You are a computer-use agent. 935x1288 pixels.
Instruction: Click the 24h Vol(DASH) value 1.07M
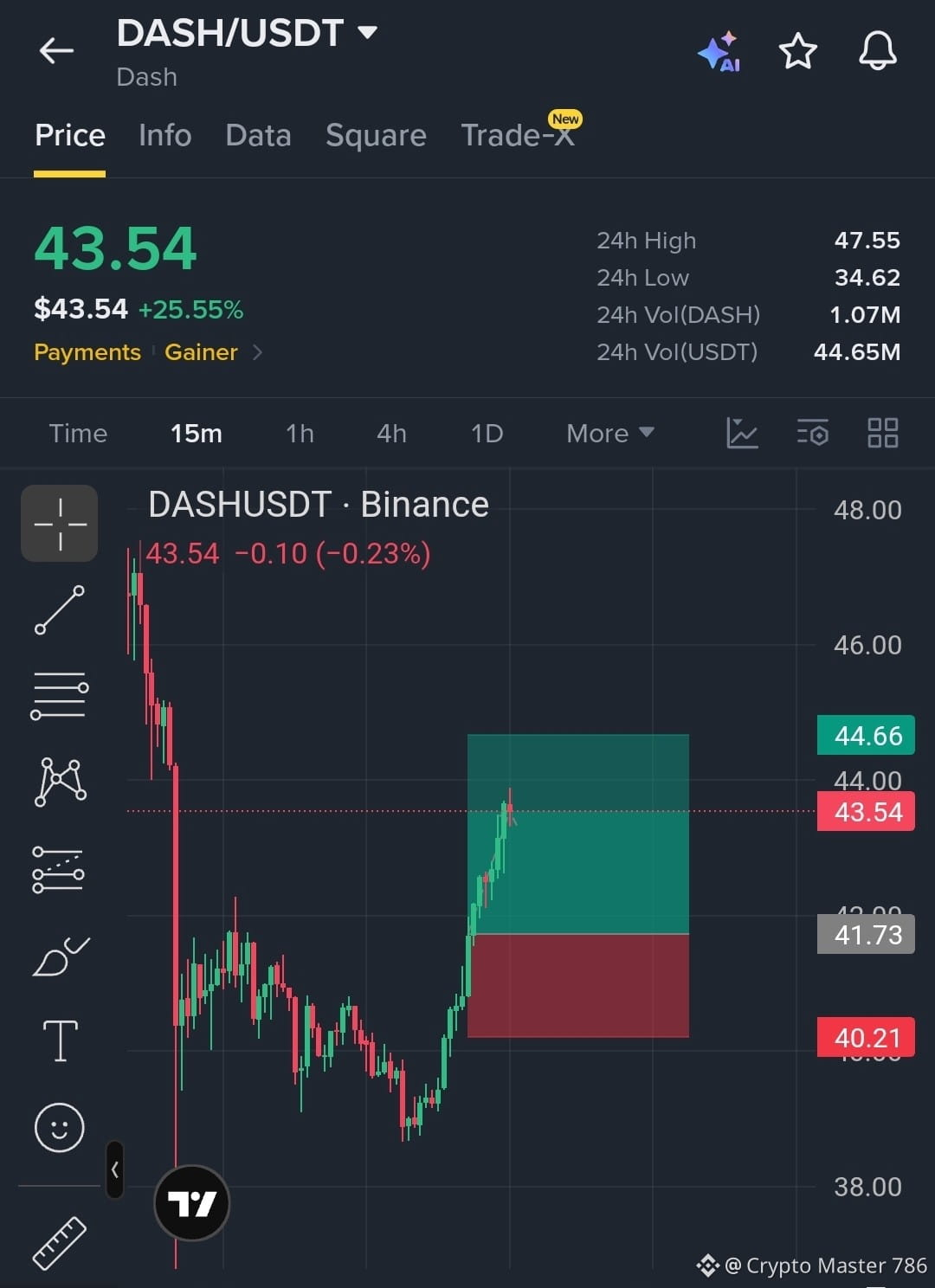(x=865, y=315)
